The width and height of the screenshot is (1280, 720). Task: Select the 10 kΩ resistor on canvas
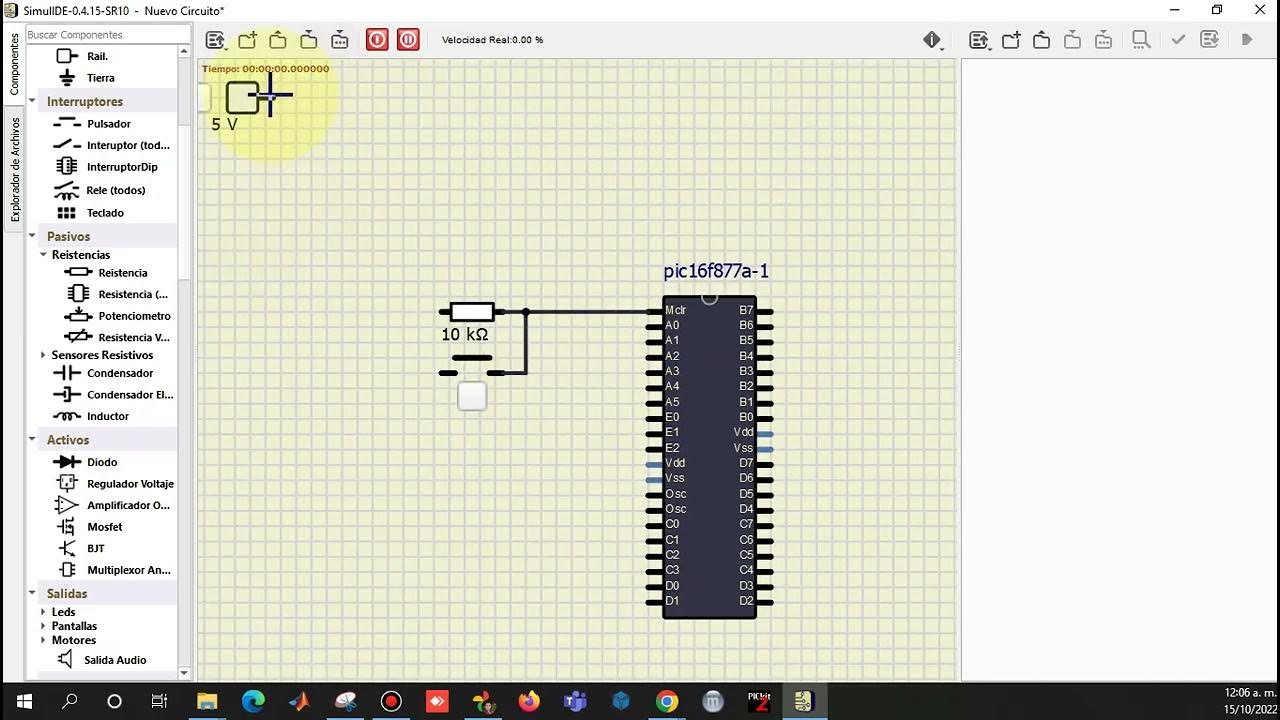[472, 312]
